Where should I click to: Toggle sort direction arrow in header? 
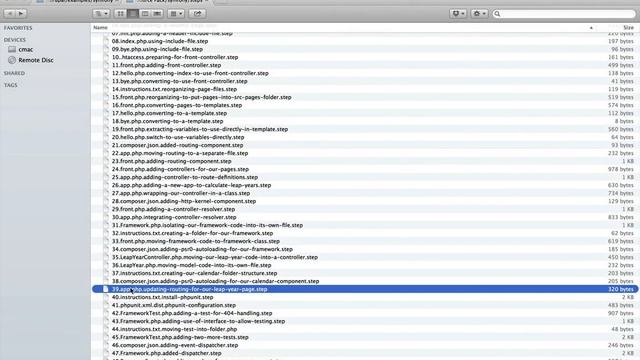(x=591, y=28)
